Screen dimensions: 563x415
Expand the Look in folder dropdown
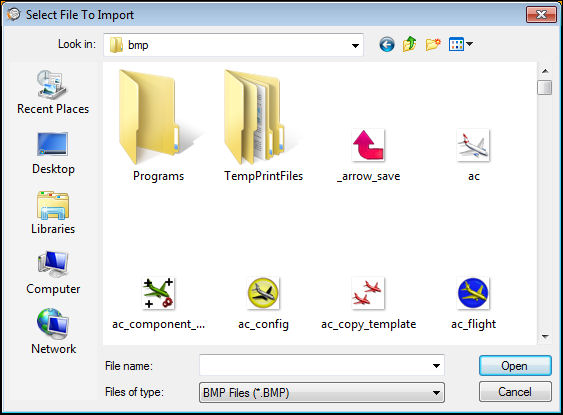coord(355,45)
